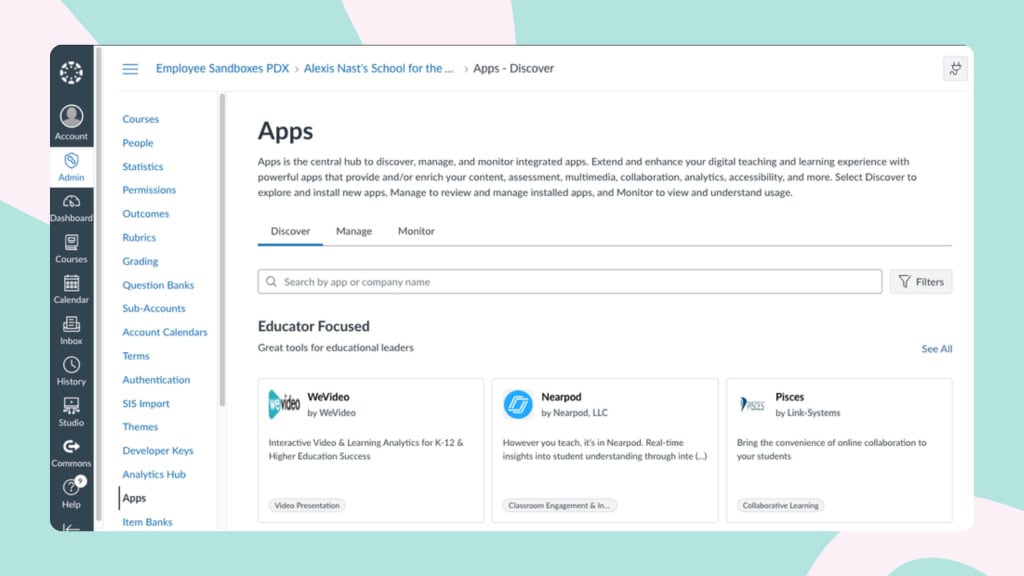Viewport: 1024px width, 576px height.
Task: Click the Canvas logo at the top of sidebar
Action: point(71,71)
